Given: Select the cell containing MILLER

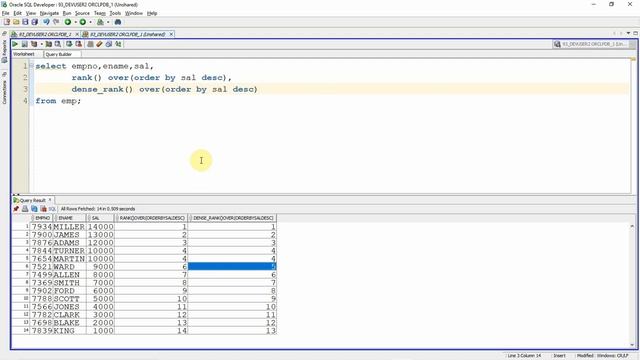Looking at the screenshot, I should point(69,227).
